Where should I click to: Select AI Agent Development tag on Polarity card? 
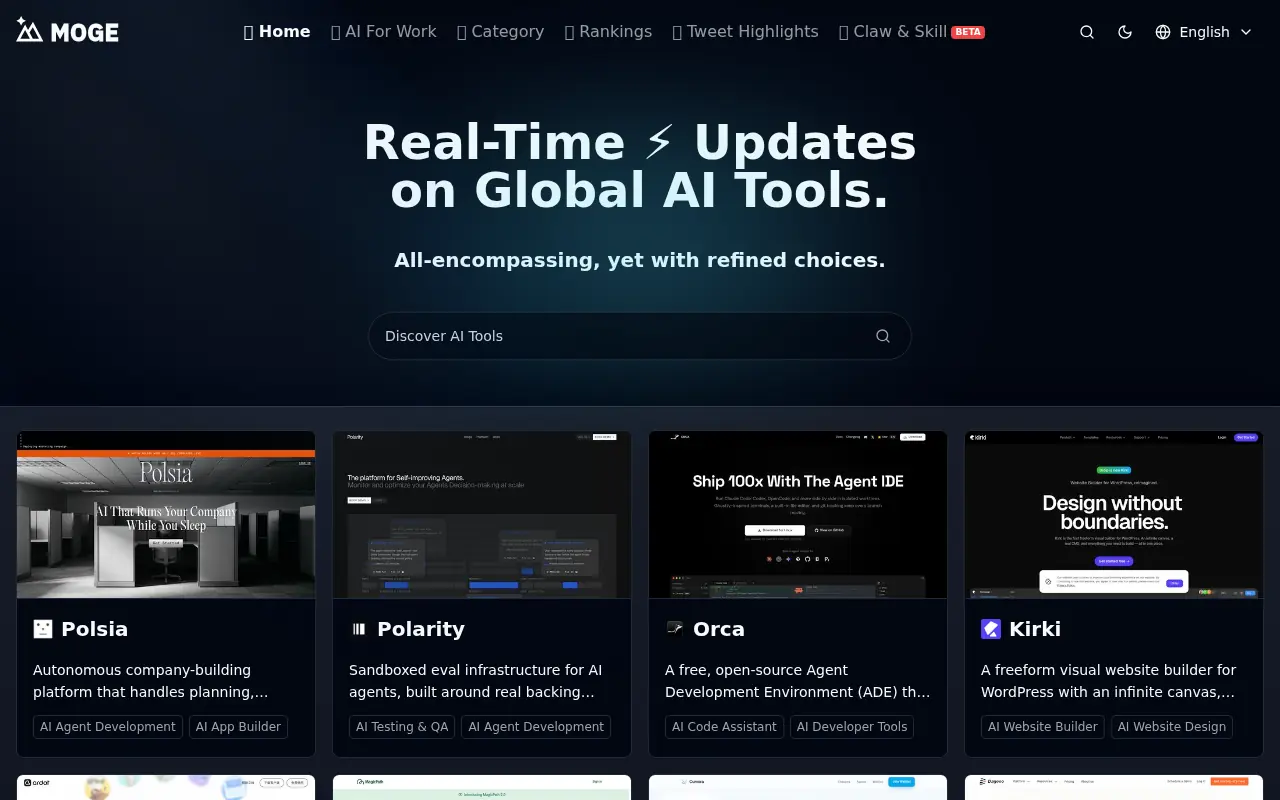coord(536,727)
